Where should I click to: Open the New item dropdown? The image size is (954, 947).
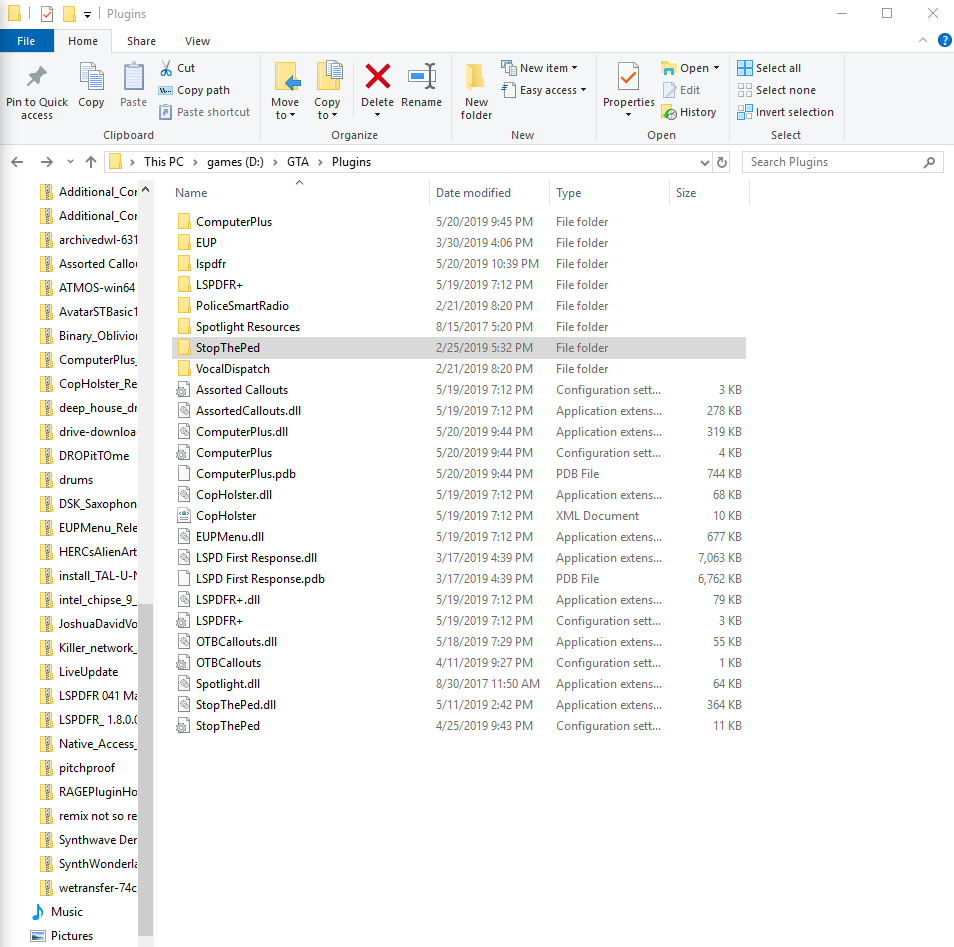coord(540,68)
